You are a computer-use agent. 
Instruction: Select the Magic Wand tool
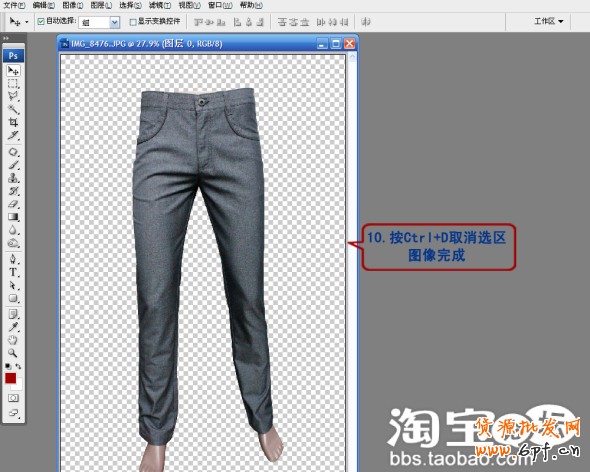pos(14,109)
